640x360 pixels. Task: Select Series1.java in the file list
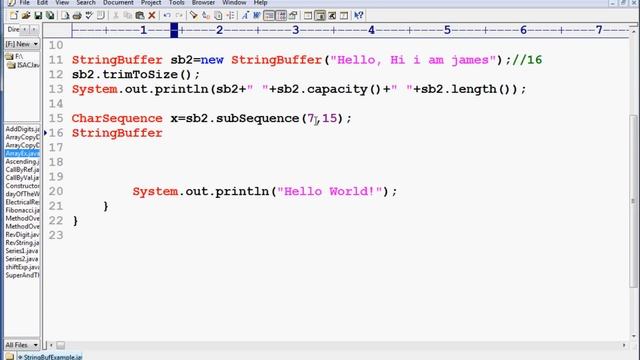click(22, 251)
